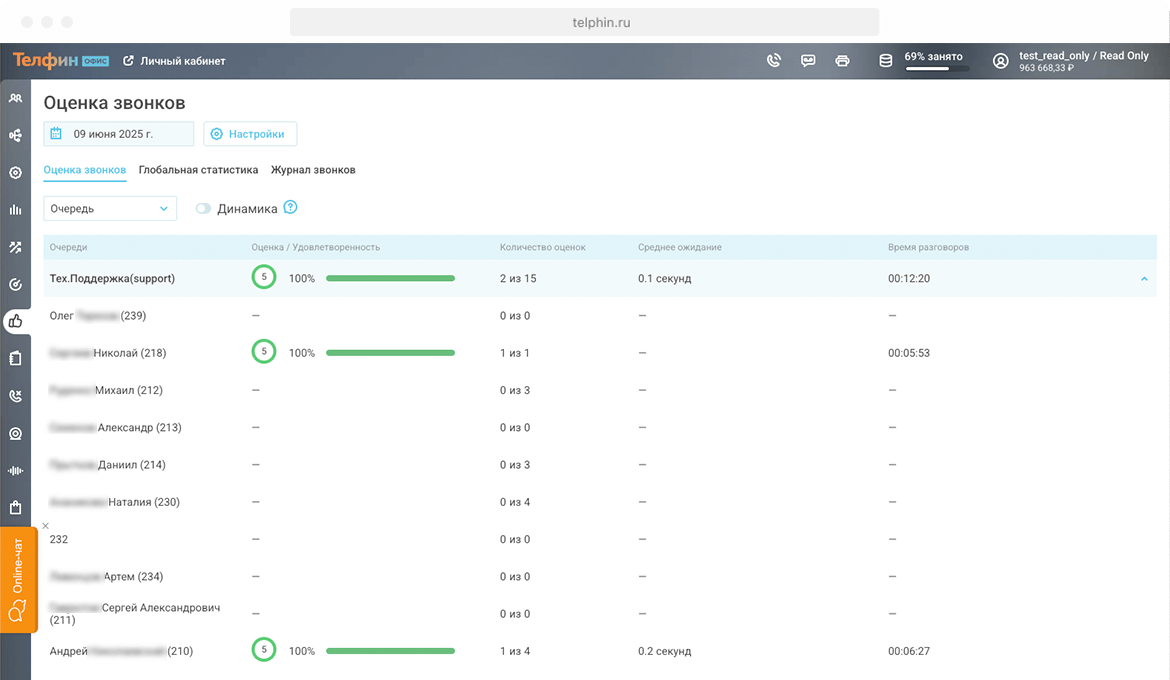Click the Настройки button

[x=250, y=134]
